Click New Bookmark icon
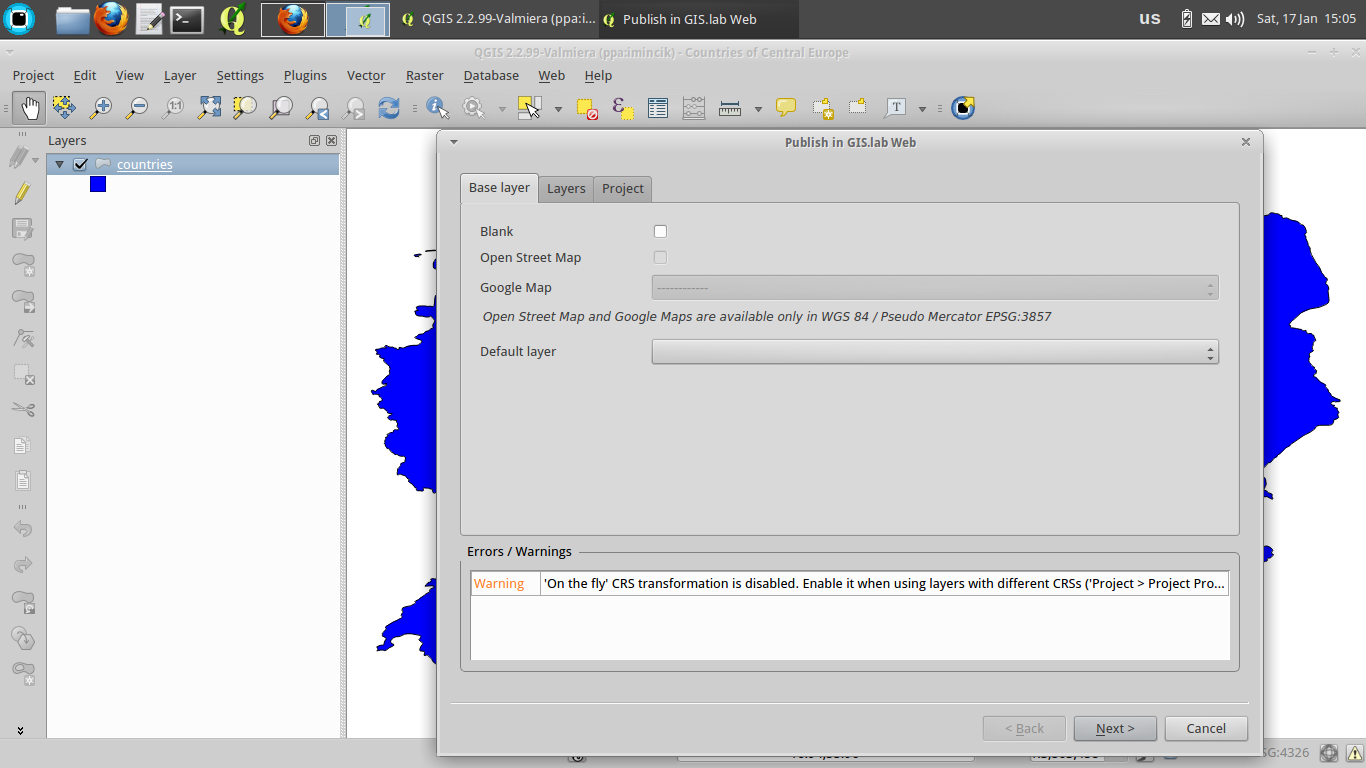This screenshot has height=768, width=1366. pyautogui.click(x=822, y=108)
